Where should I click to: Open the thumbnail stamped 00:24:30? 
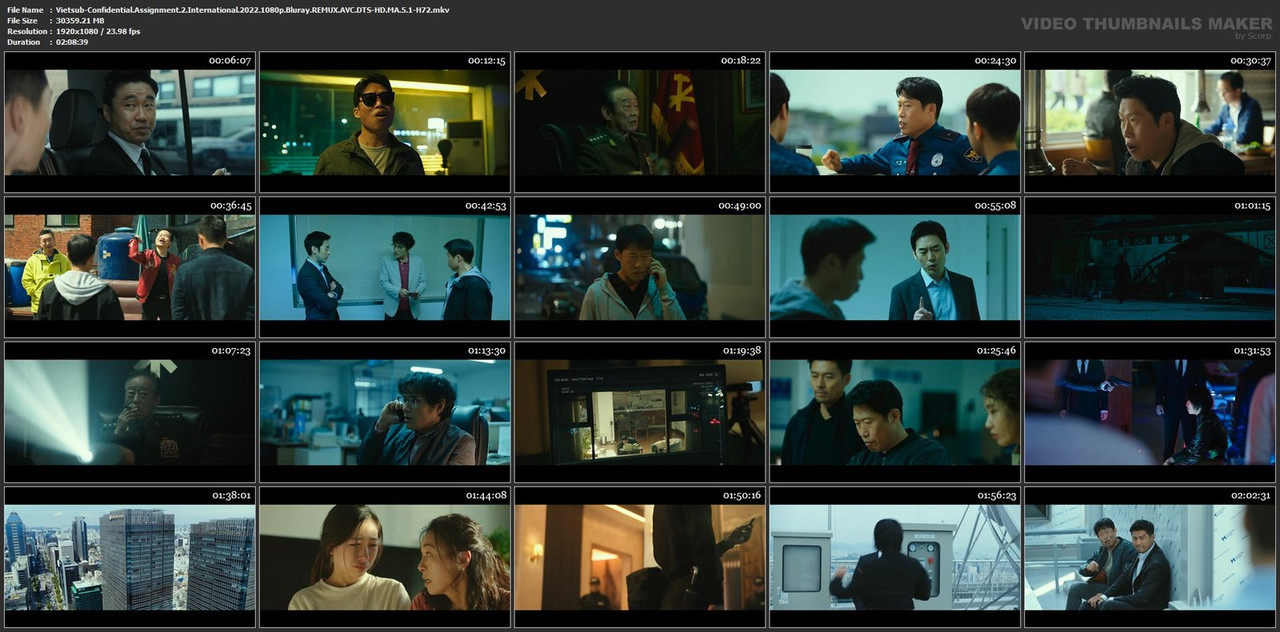click(x=895, y=122)
